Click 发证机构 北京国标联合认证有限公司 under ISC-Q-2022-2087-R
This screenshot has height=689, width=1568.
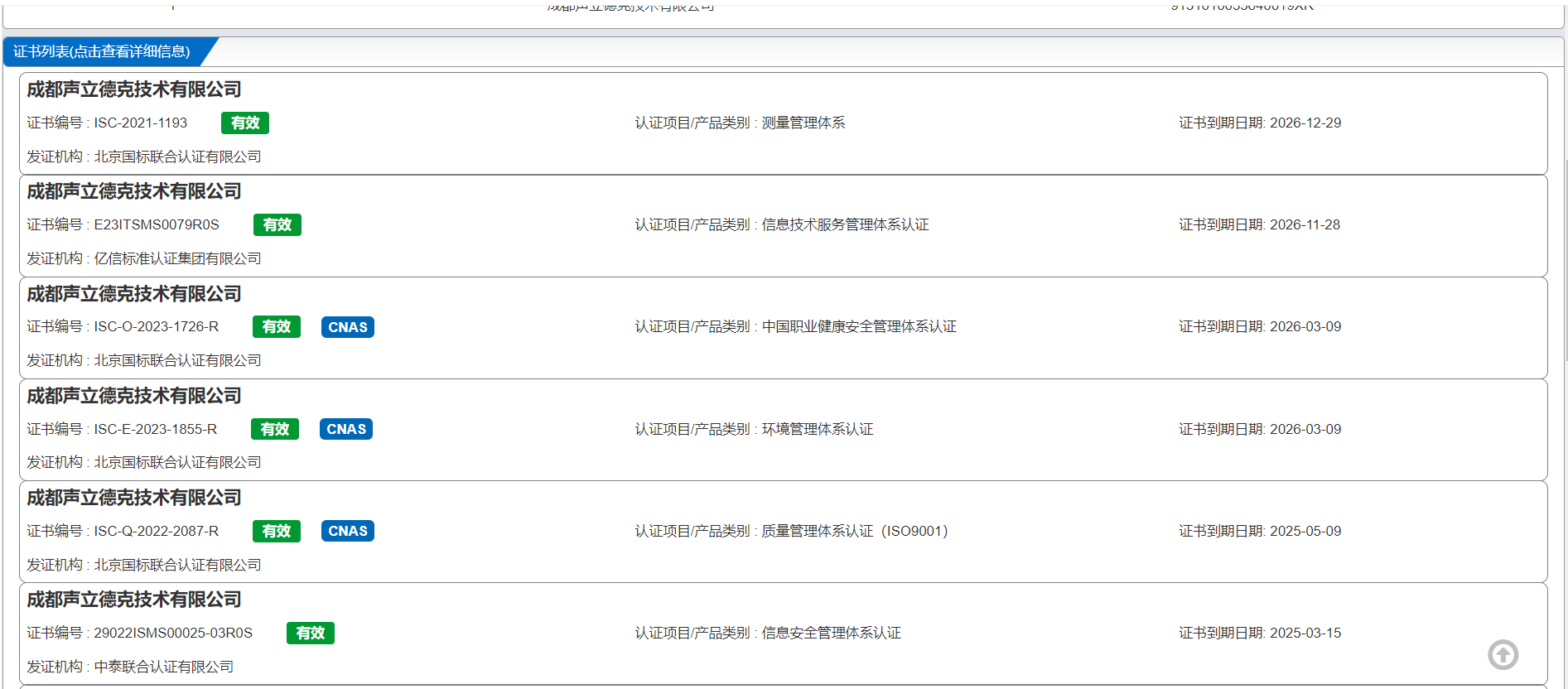point(177,565)
